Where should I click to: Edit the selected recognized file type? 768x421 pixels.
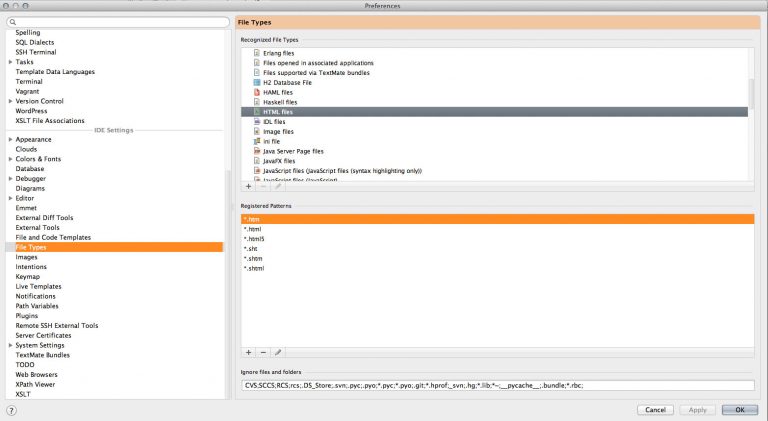[x=278, y=187]
